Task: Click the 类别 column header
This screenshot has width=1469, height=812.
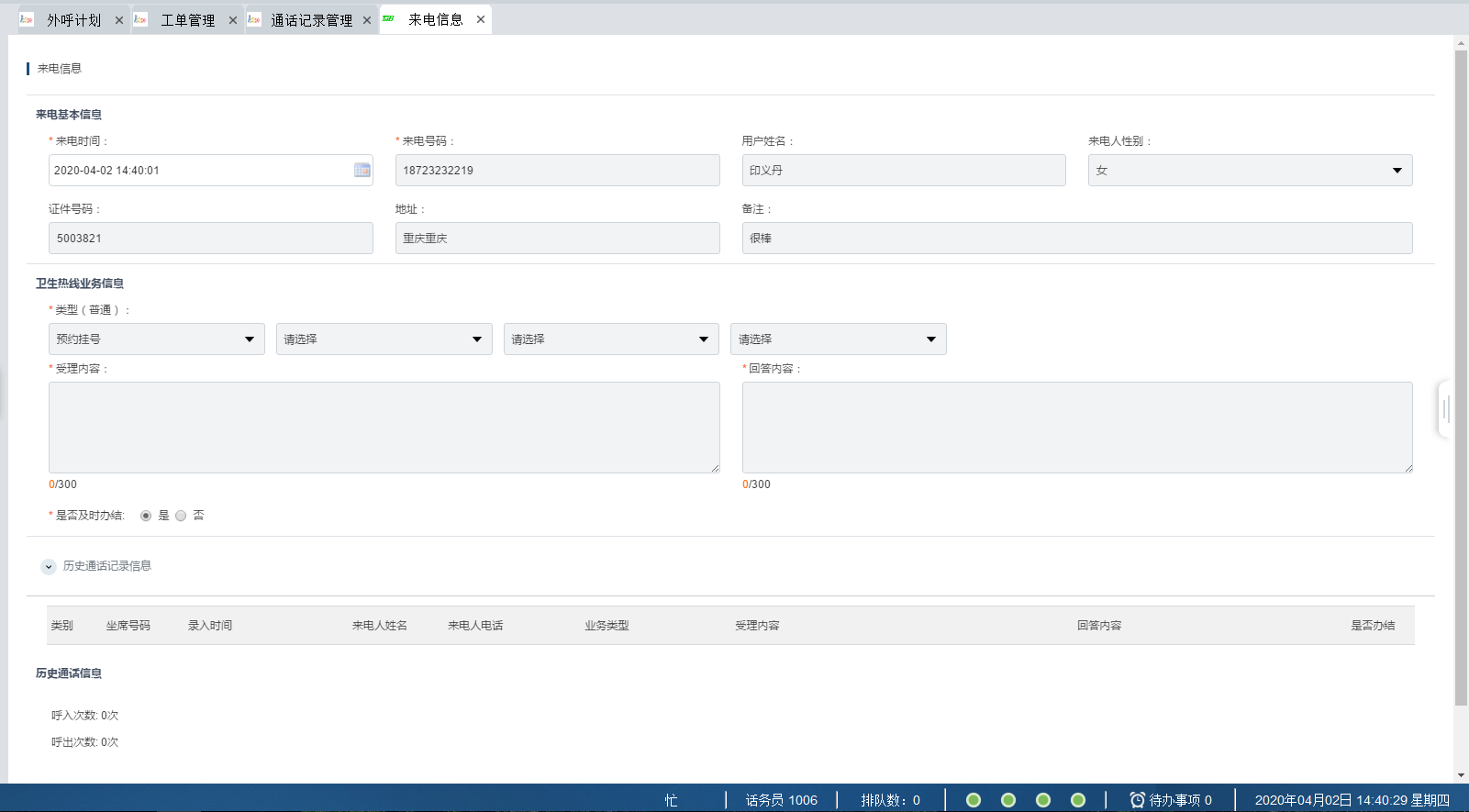Action: (x=61, y=626)
